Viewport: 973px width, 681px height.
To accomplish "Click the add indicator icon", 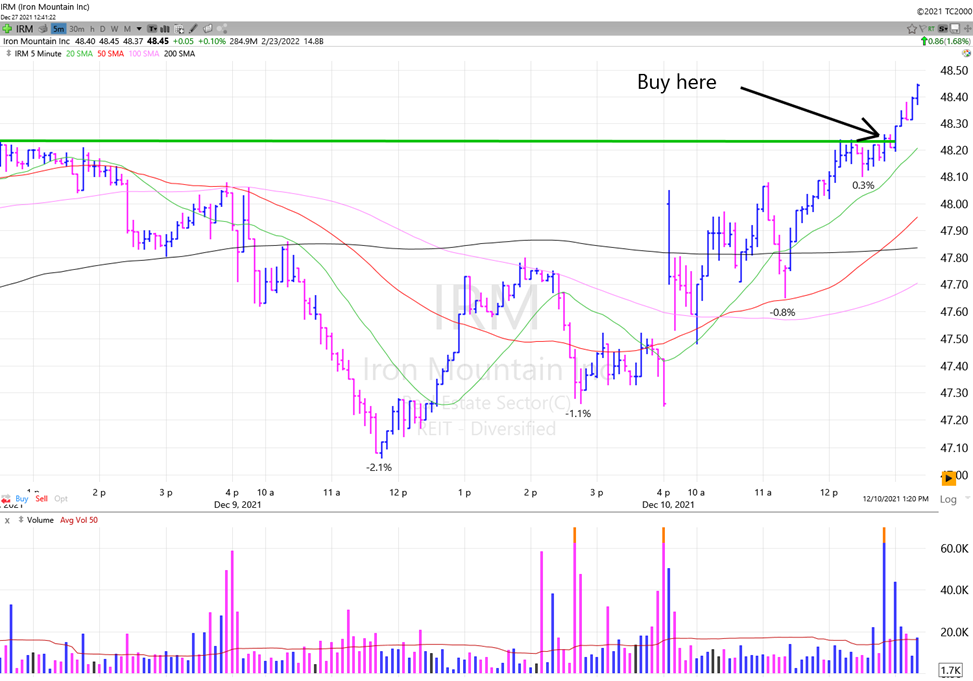I will click(x=179, y=29).
